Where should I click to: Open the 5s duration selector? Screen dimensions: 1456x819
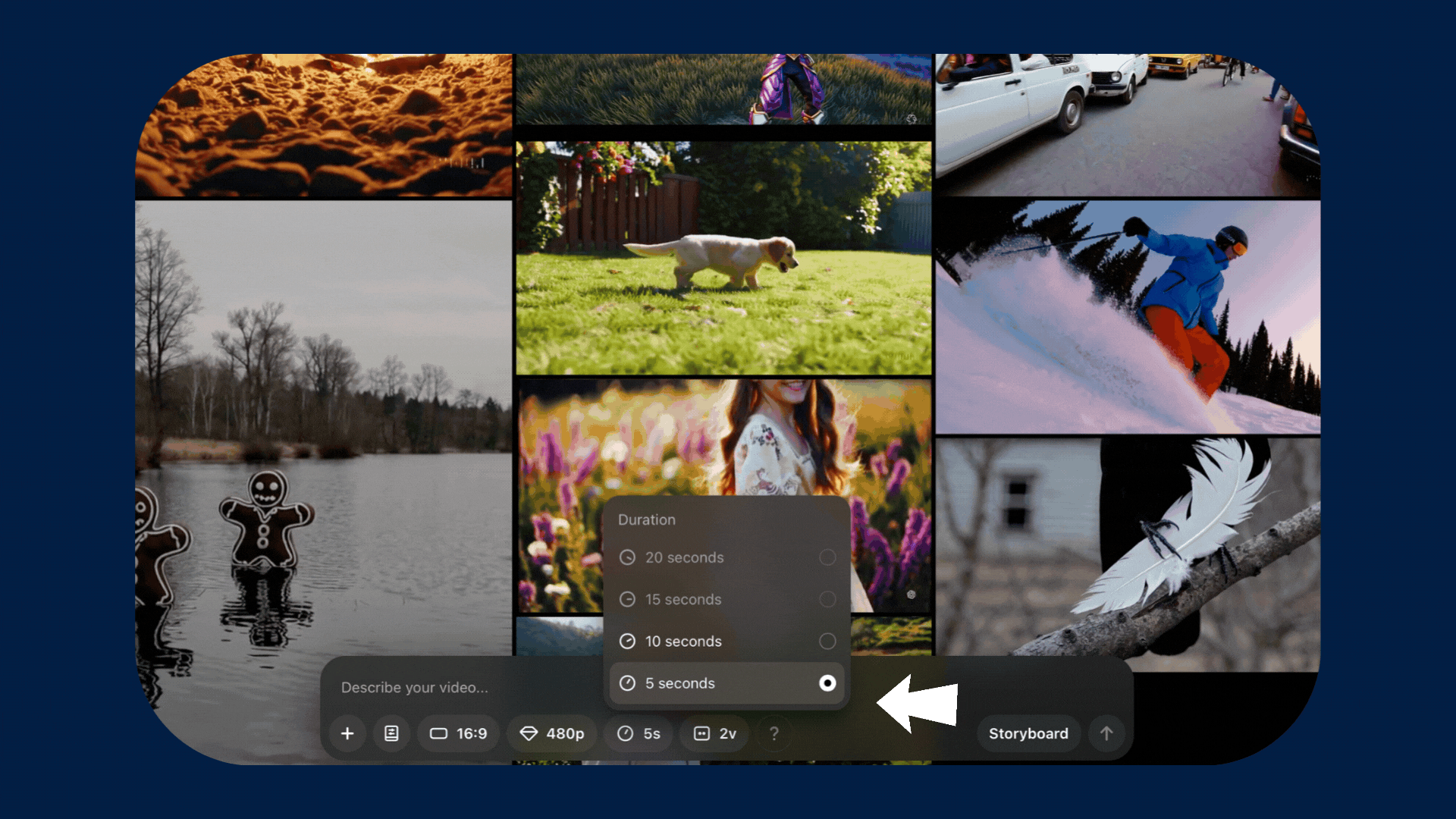[638, 733]
